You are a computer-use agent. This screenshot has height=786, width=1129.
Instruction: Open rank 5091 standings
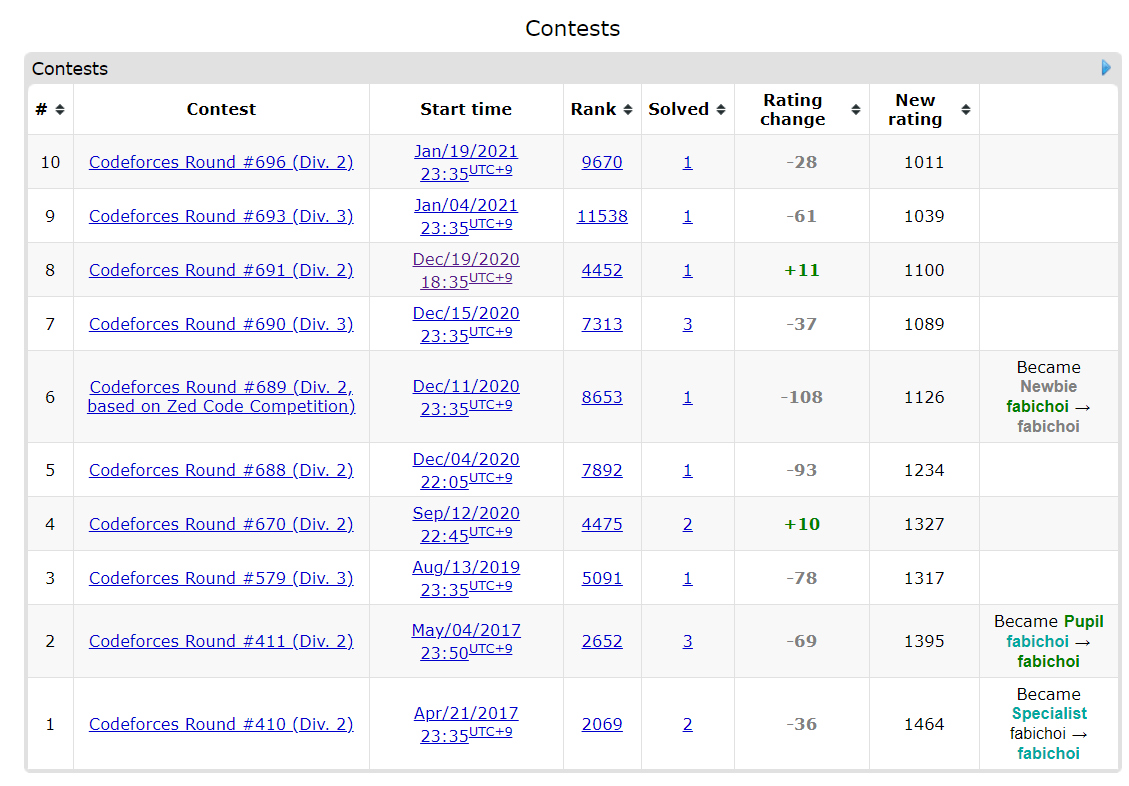tap(602, 578)
